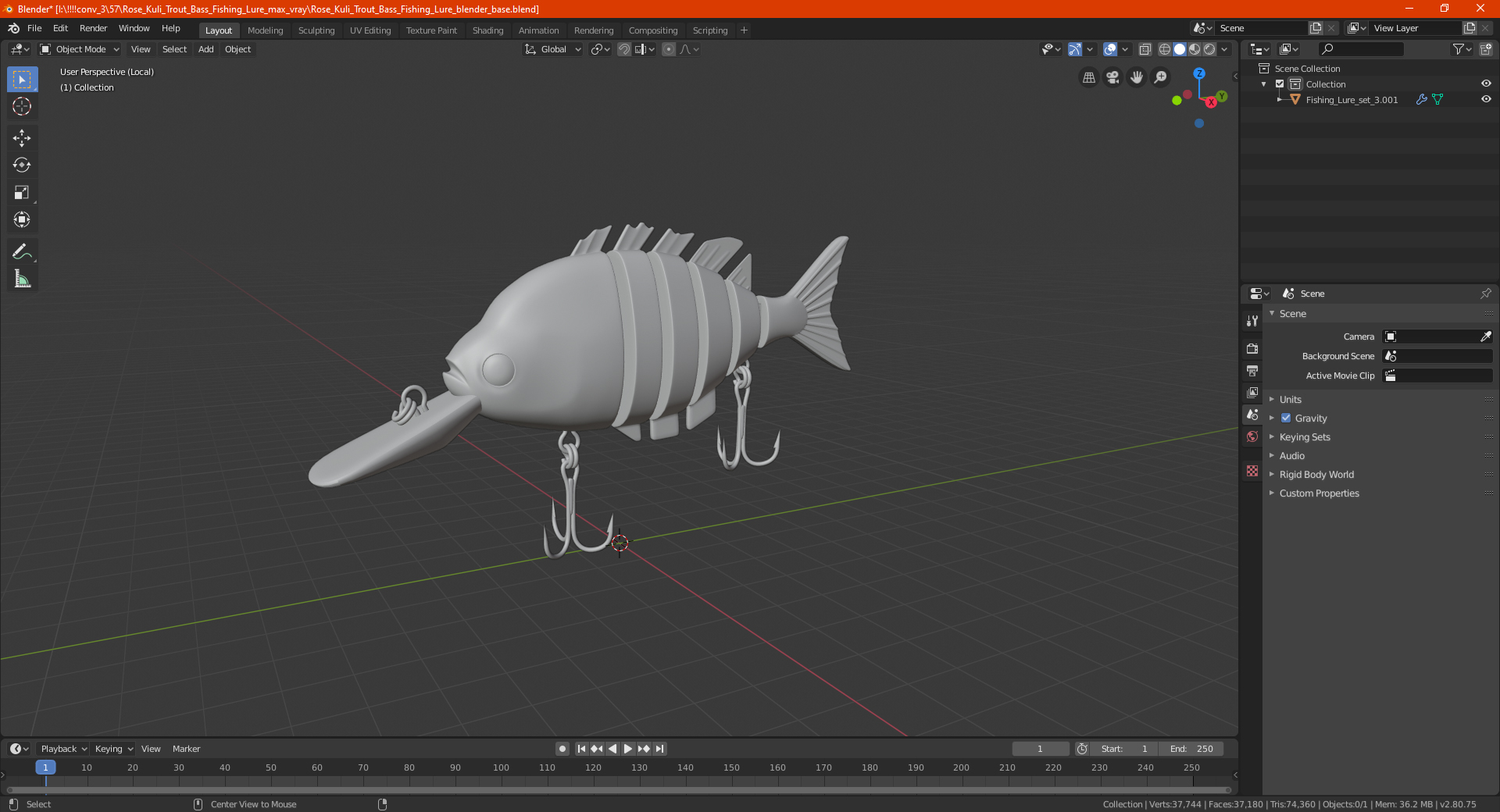Hide the Collection in the viewport
The height and width of the screenshot is (812, 1500).
click(1486, 84)
